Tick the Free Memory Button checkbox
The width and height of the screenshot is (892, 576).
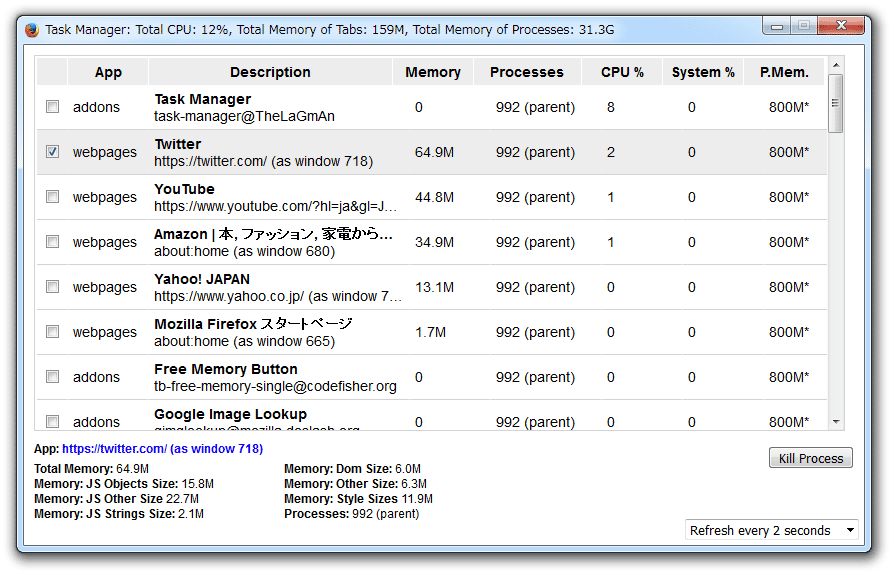click(52, 376)
